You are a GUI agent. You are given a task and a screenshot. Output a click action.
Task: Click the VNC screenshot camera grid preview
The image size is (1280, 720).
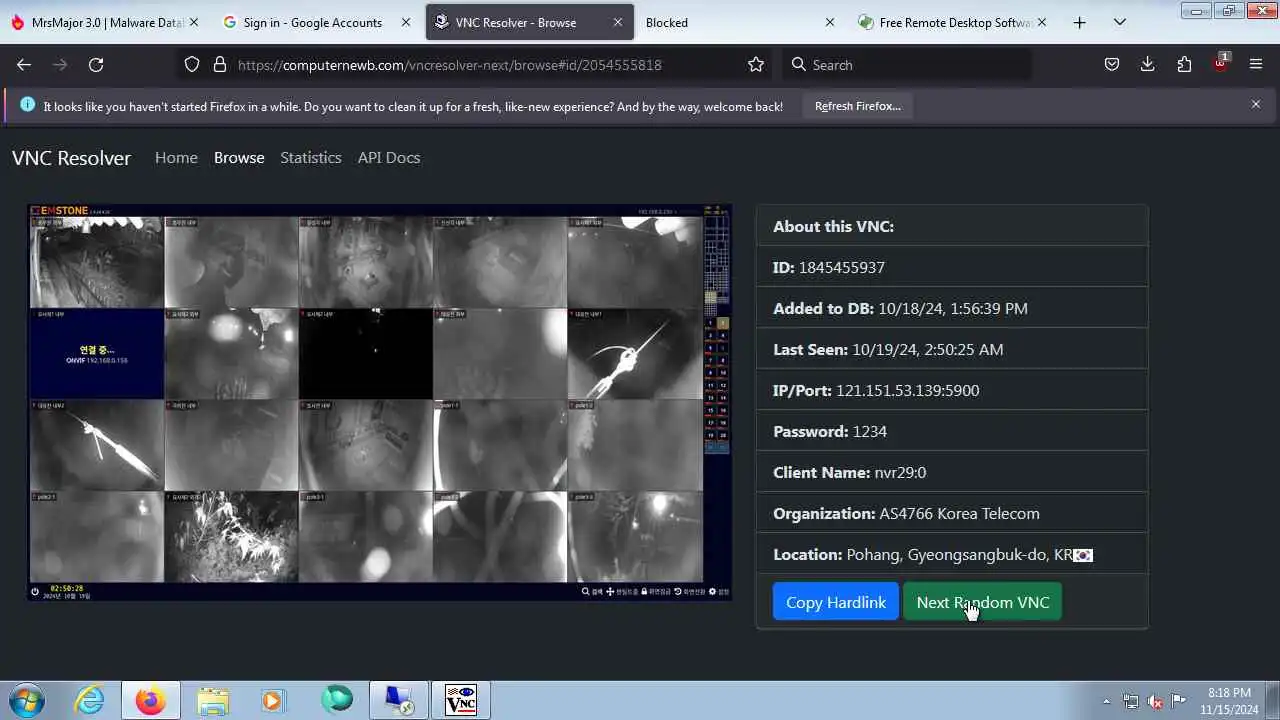[x=380, y=403]
